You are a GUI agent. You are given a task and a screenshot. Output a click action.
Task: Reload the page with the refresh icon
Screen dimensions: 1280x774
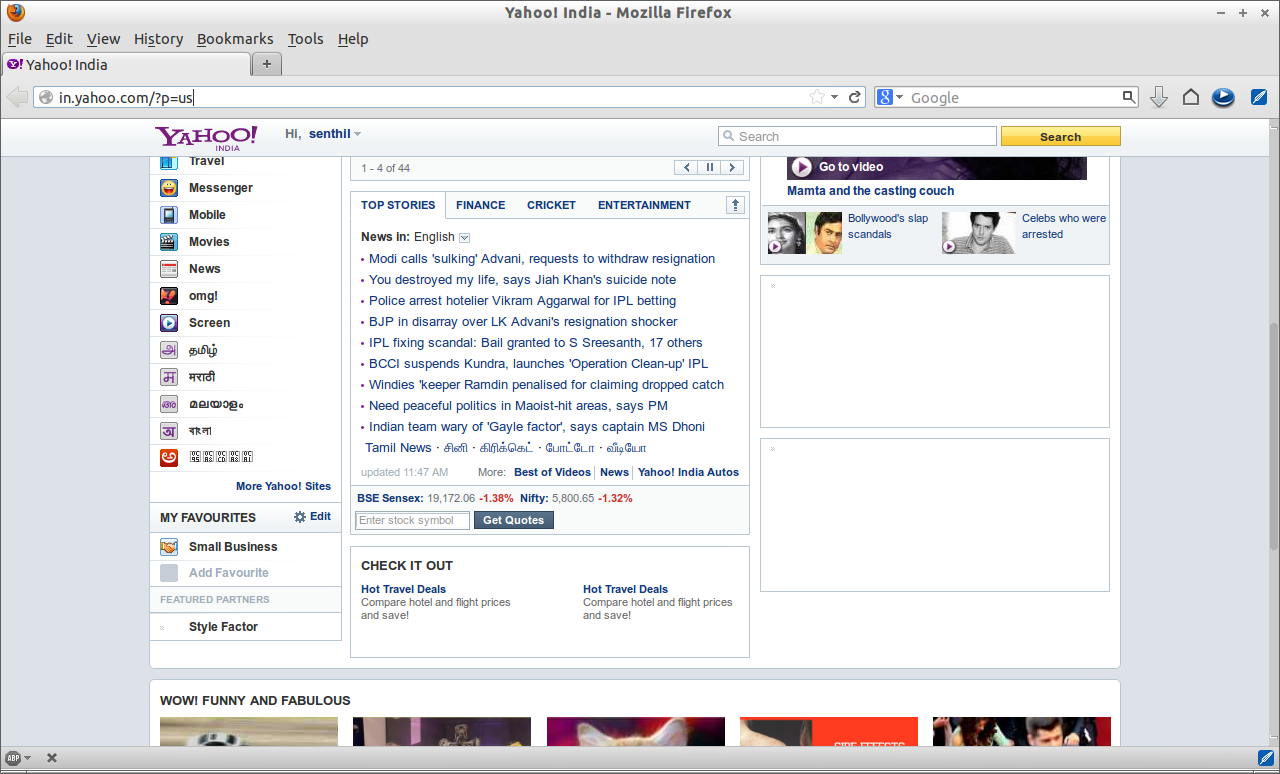(855, 97)
